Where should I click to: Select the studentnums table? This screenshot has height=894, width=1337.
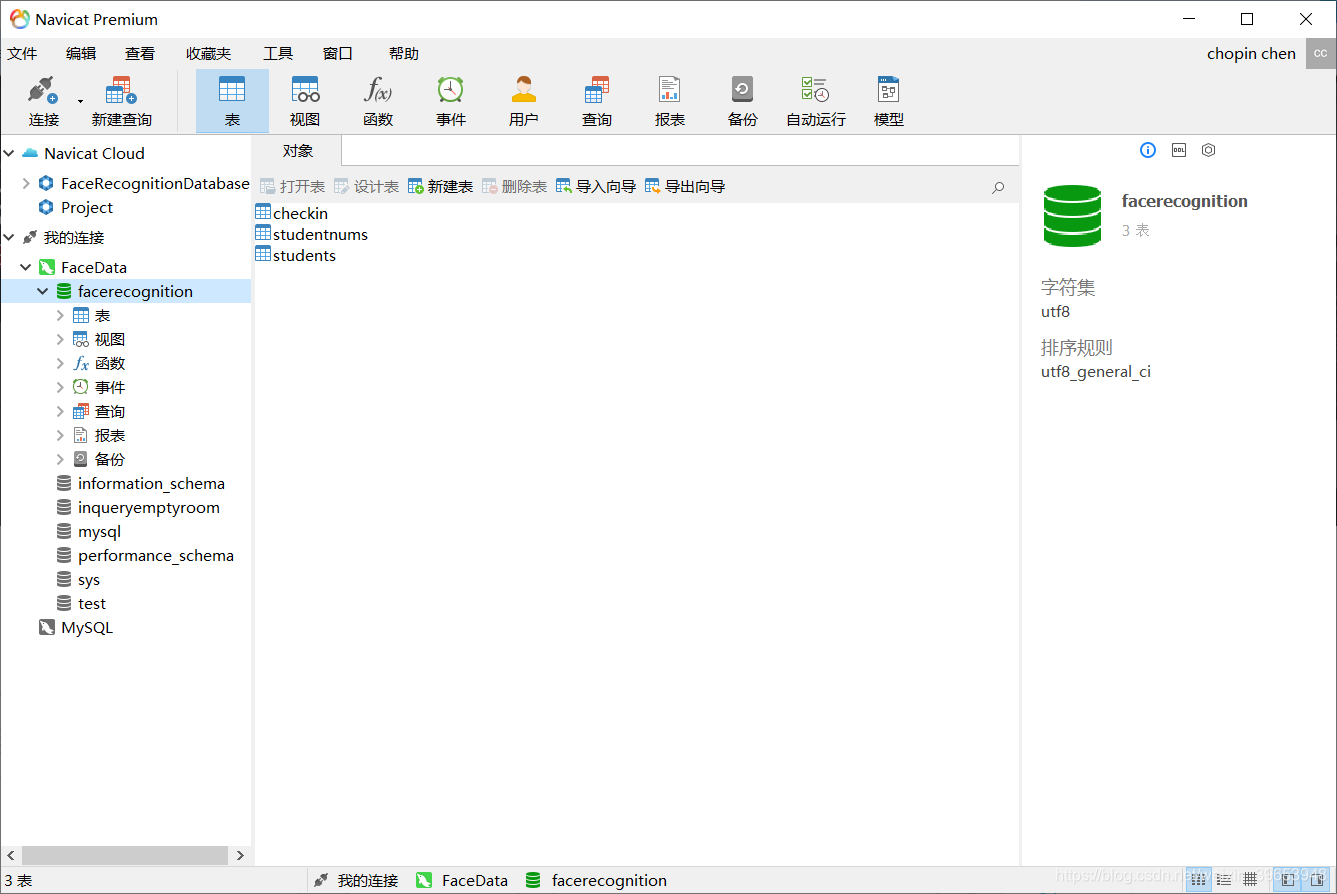coord(311,234)
